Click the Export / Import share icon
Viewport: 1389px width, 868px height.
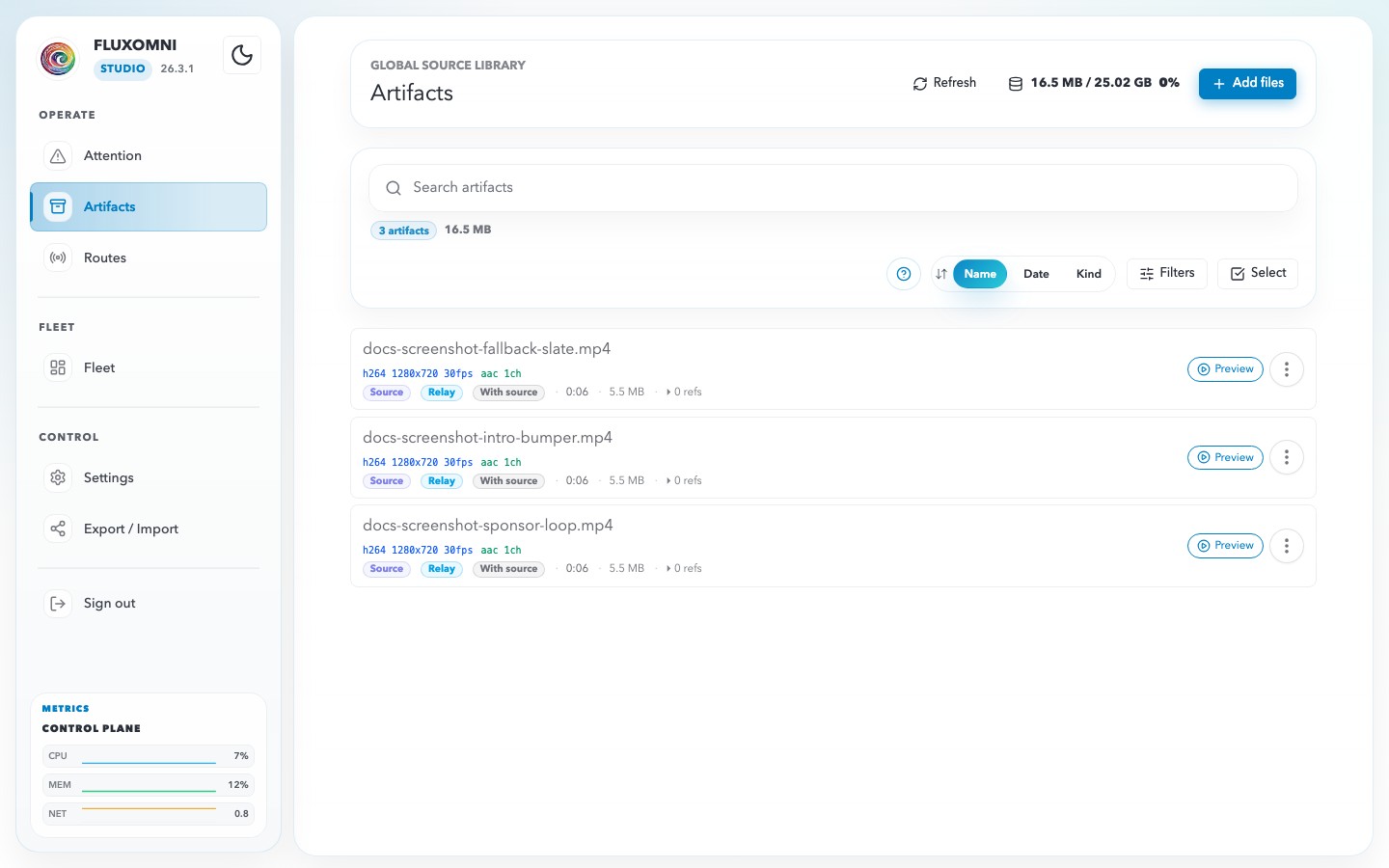(x=58, y=529)
